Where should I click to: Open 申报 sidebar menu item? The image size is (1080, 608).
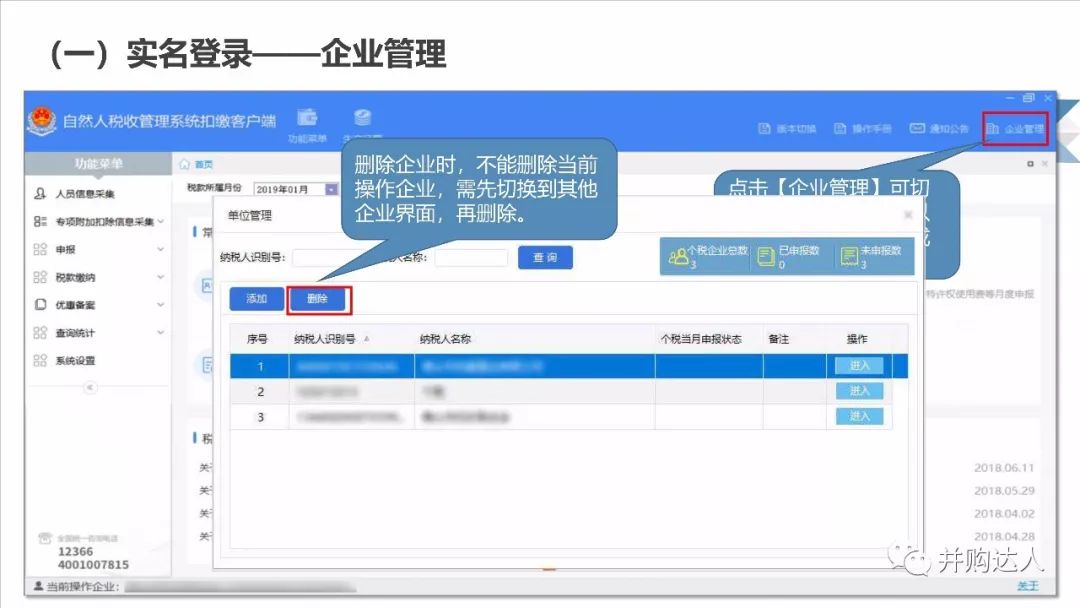click(65, 249)
